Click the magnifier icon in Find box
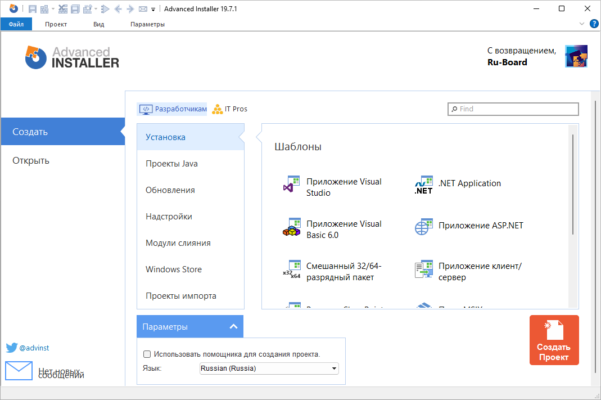The image size is (601, 400). pos(454,109)
